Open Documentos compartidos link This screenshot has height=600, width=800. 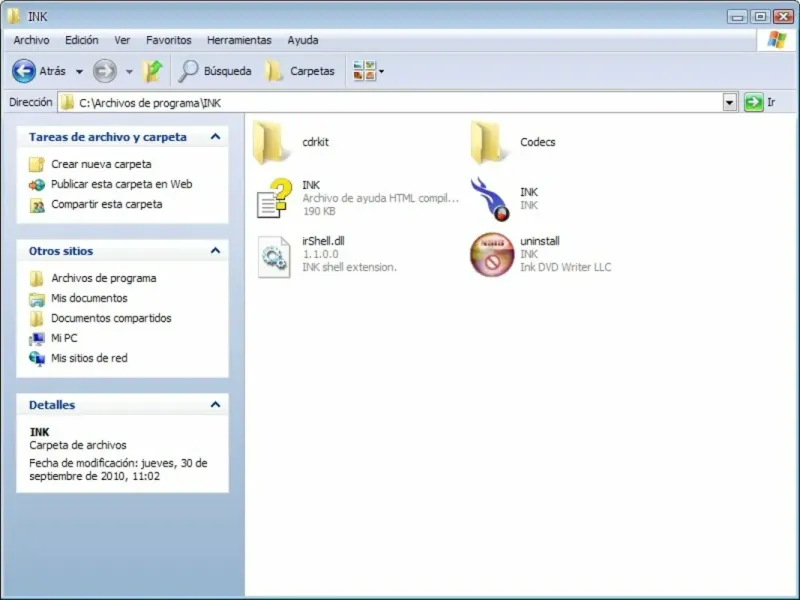pyautogui.click(x=111, y=318)
